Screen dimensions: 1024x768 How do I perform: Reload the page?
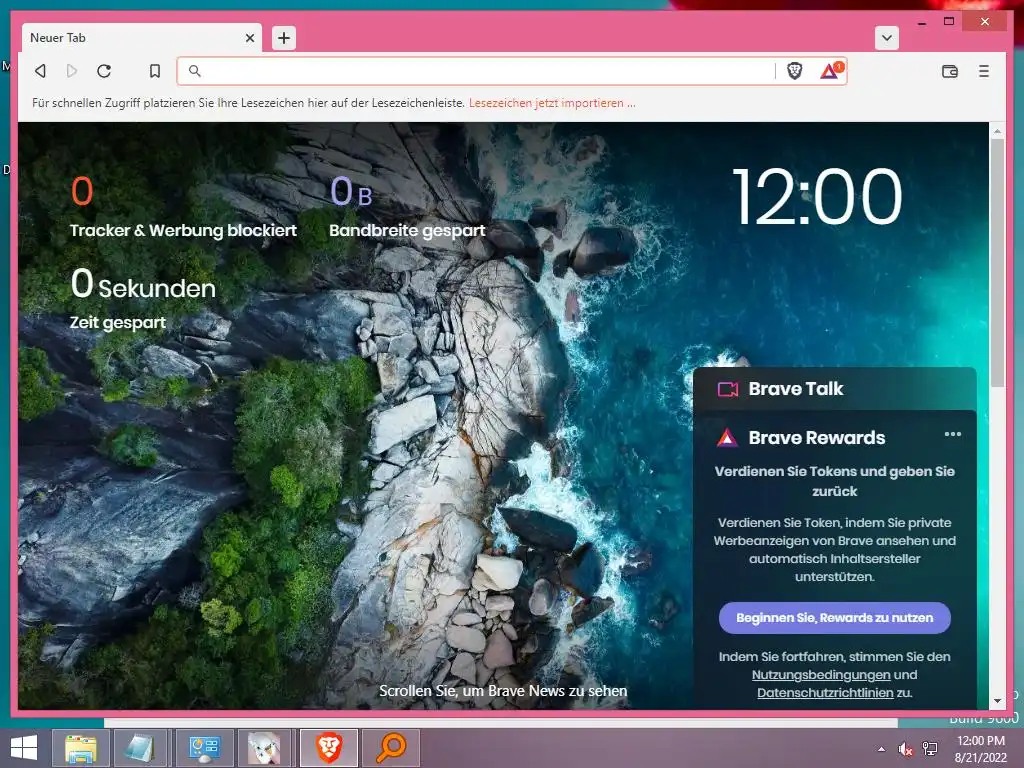(104, 71)
